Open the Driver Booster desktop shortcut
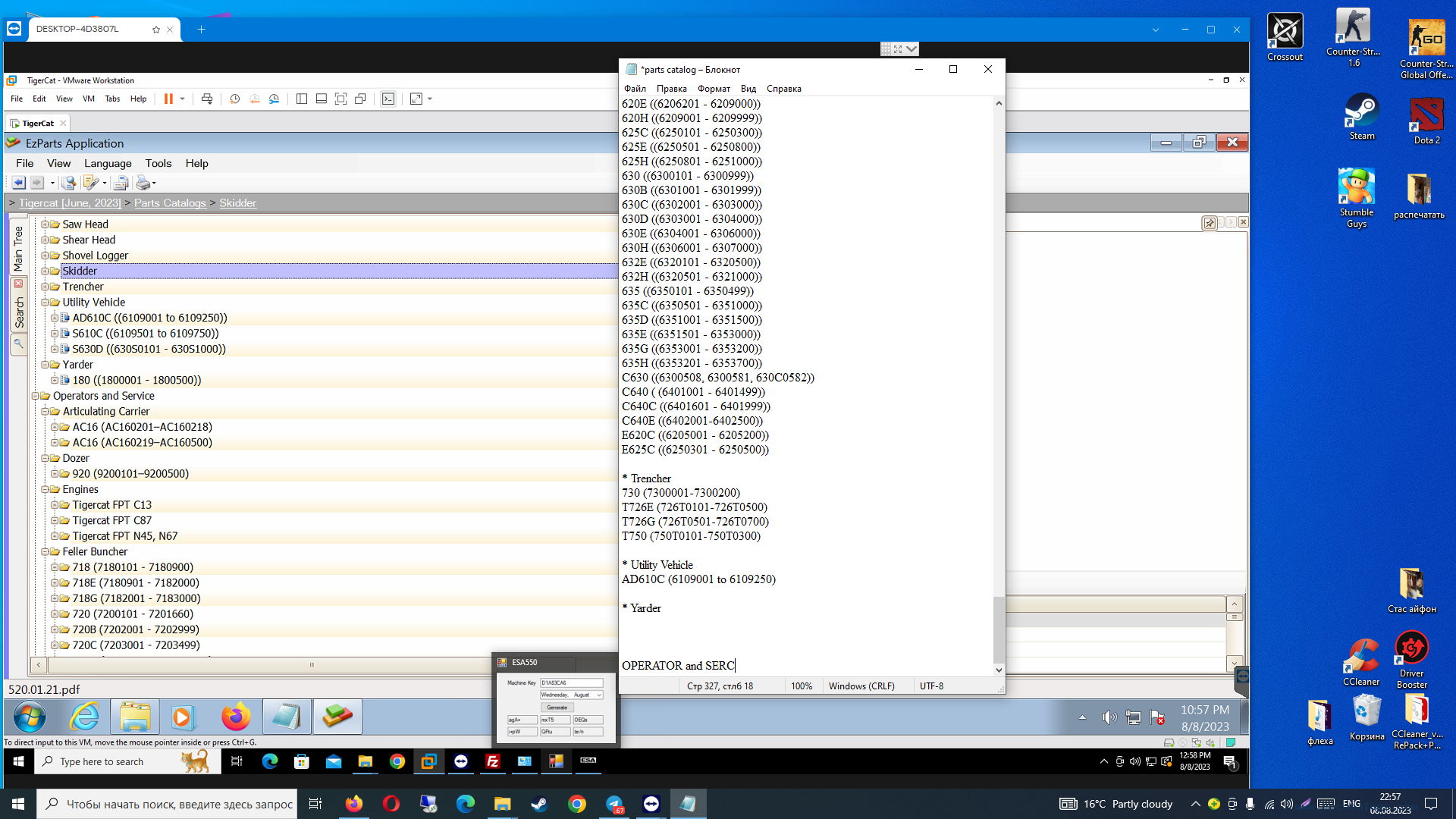The height and width of the screenshot is (819, 1456). click(x=1412, y=660)
